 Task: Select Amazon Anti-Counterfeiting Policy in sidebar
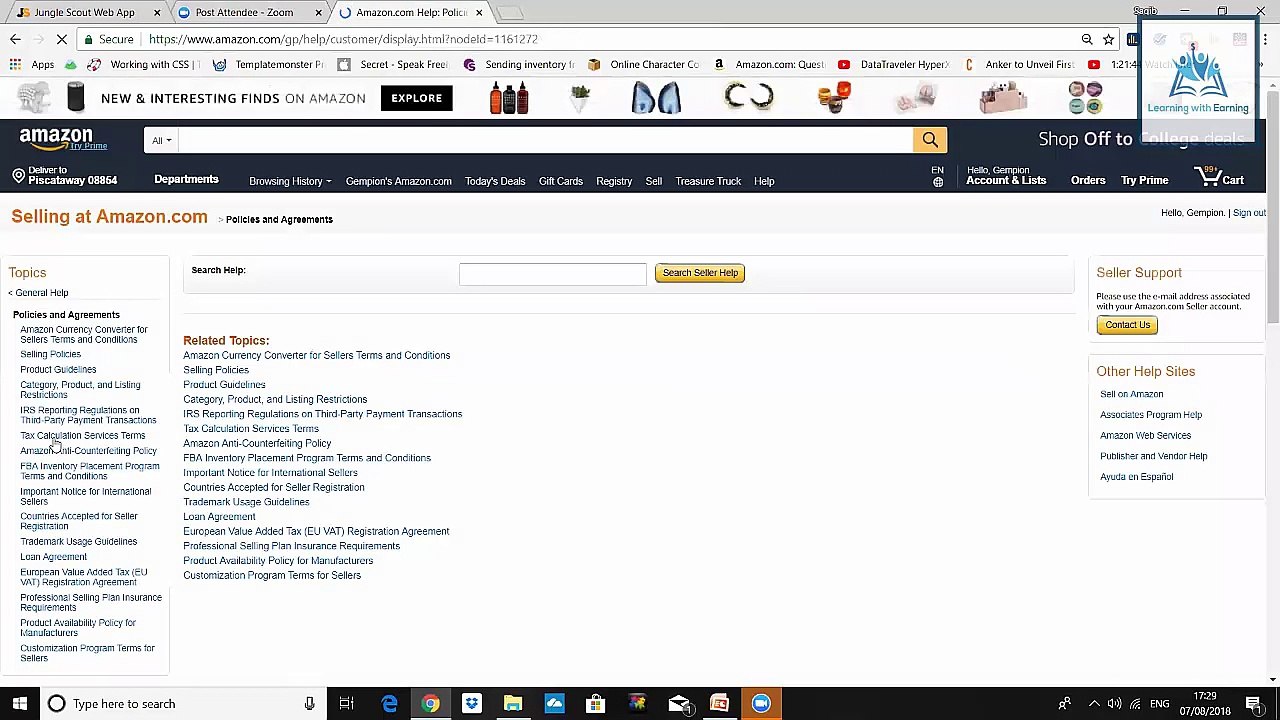88,451
